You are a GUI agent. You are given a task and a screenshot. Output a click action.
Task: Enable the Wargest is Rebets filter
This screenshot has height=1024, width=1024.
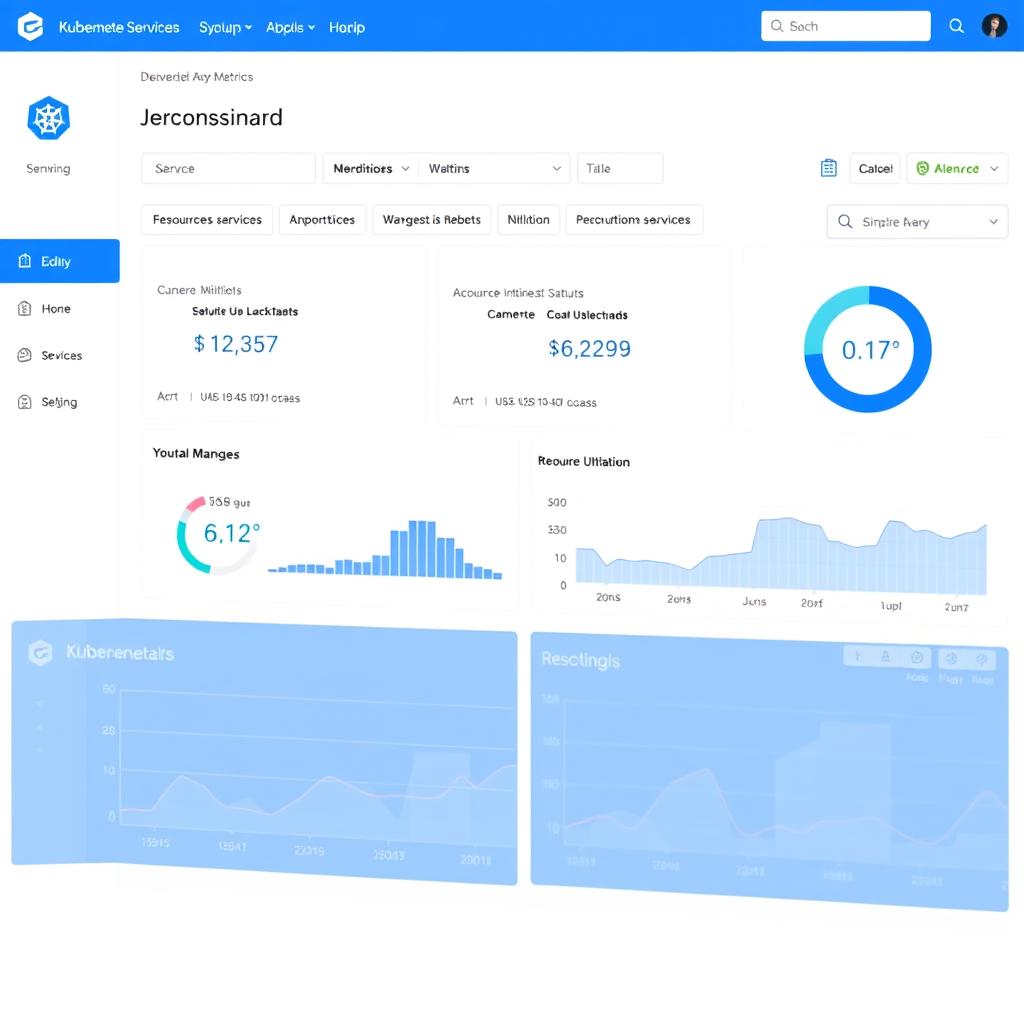[431, 219]
